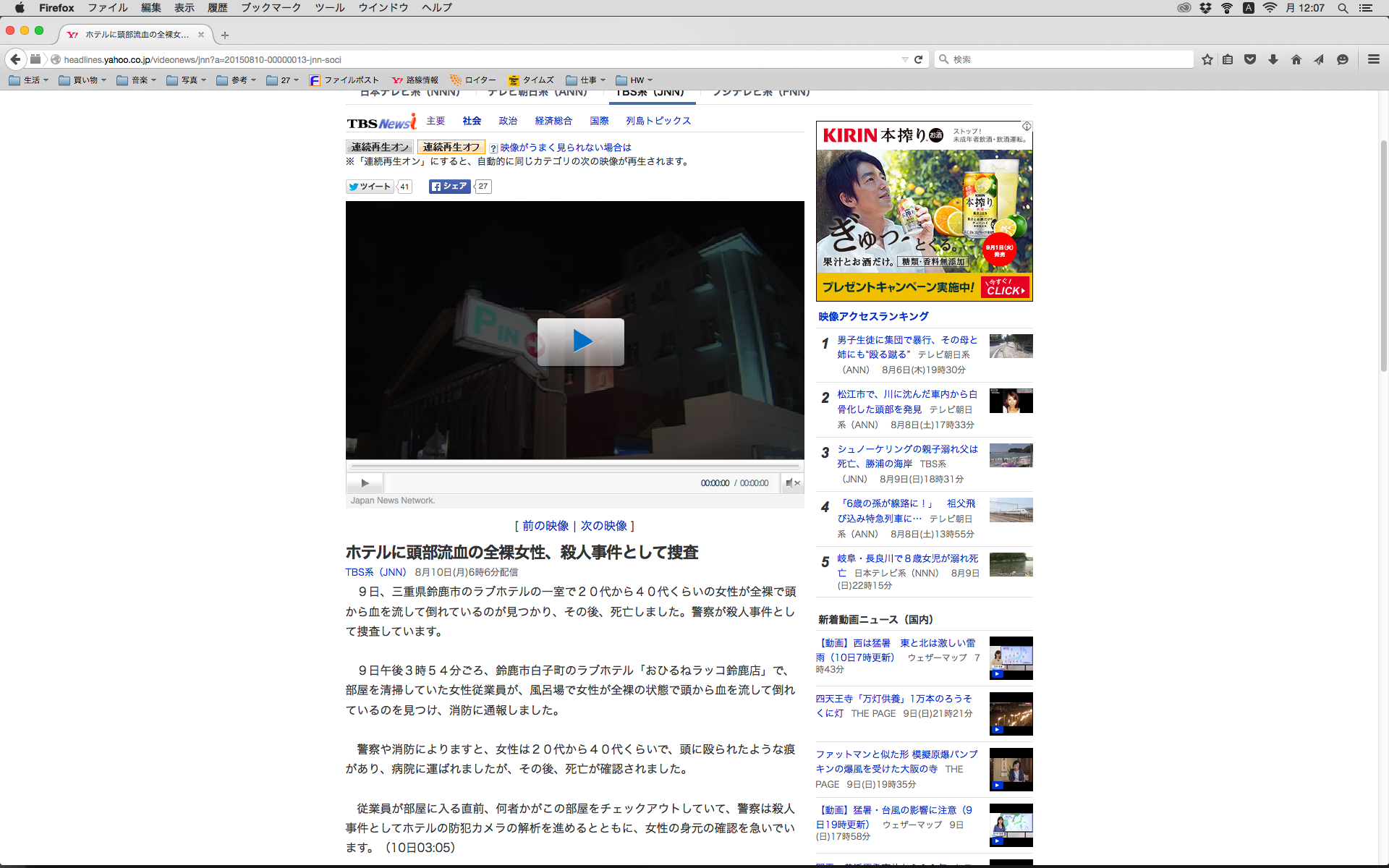
Task: Click the Twitter tweet button
Action: click(x=370, y=187)
